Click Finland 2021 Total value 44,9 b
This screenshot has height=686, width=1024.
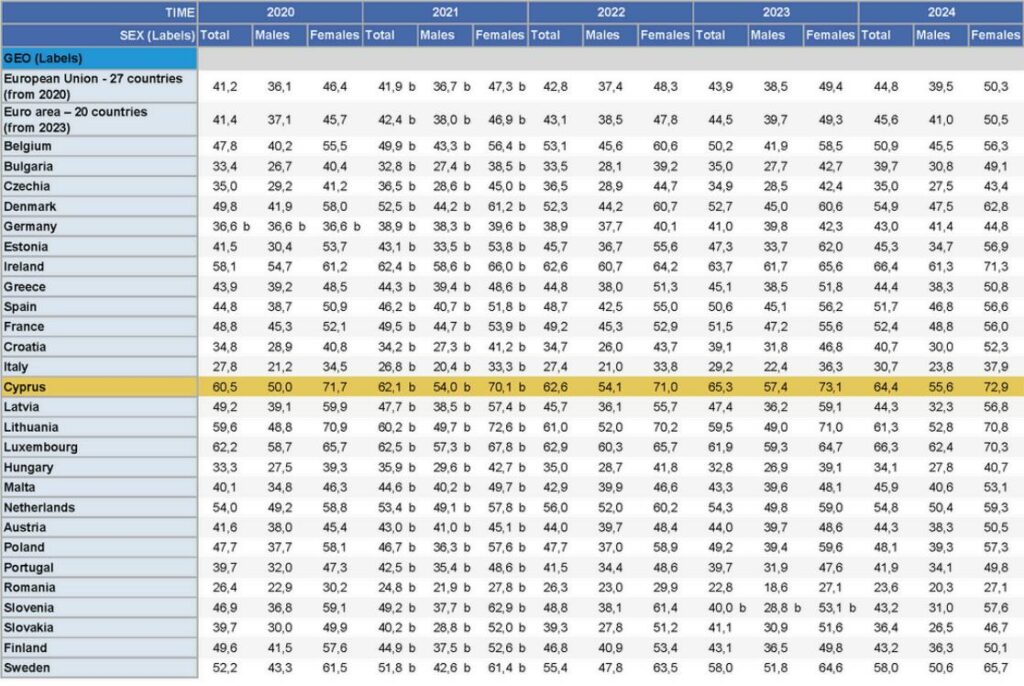tap(396, 648)
